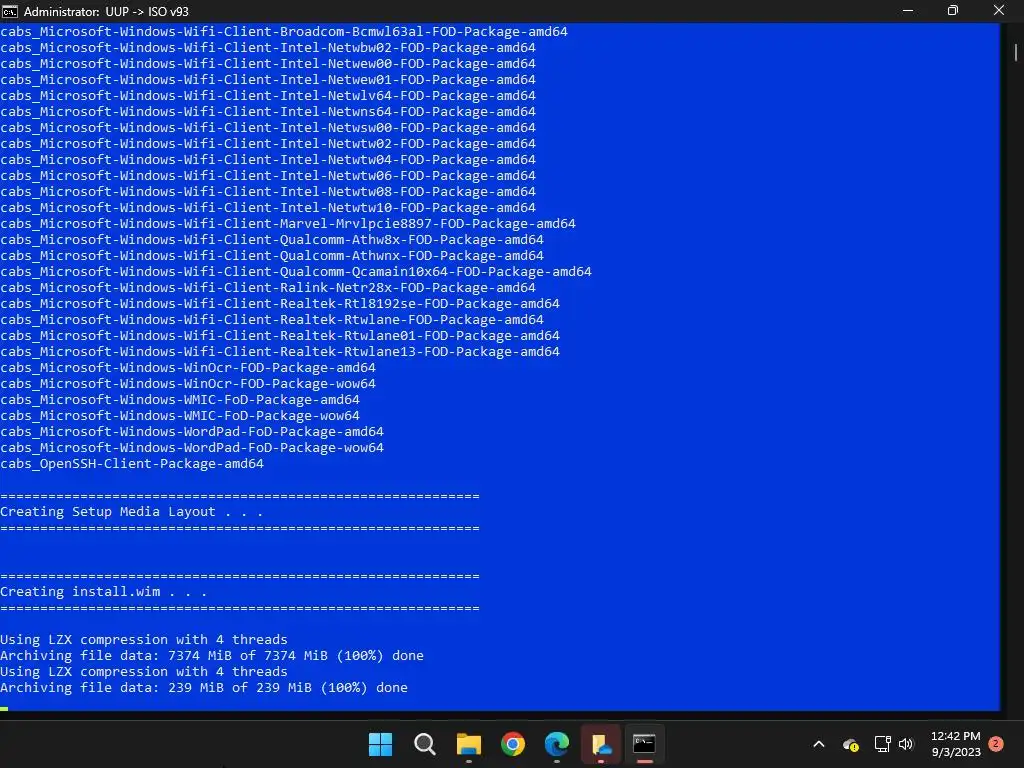Show hidden system tray icons
The width and height of the screenshot is (1024, 768).
pyautogui.click(x=819, y=744)
